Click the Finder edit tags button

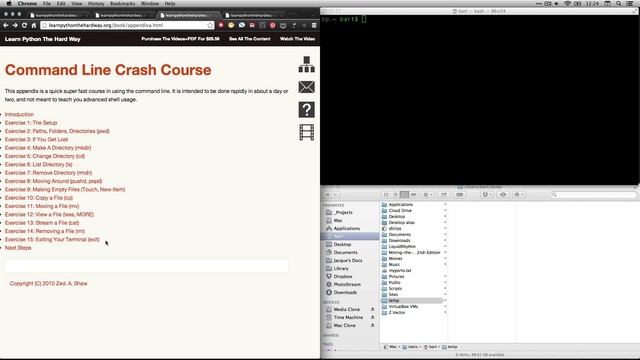(460, 195)
